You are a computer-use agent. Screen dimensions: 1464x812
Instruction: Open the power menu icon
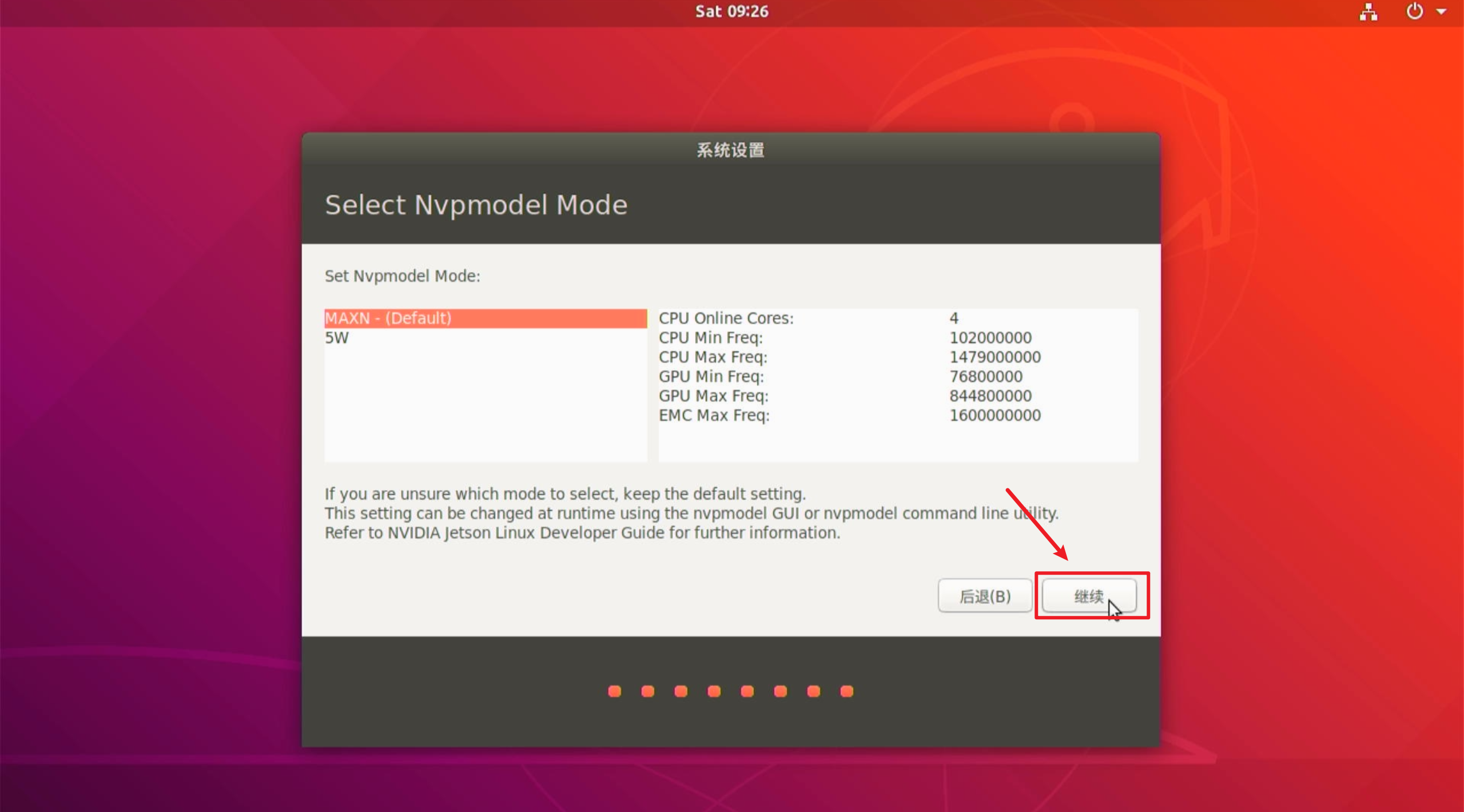[1414, 11]
